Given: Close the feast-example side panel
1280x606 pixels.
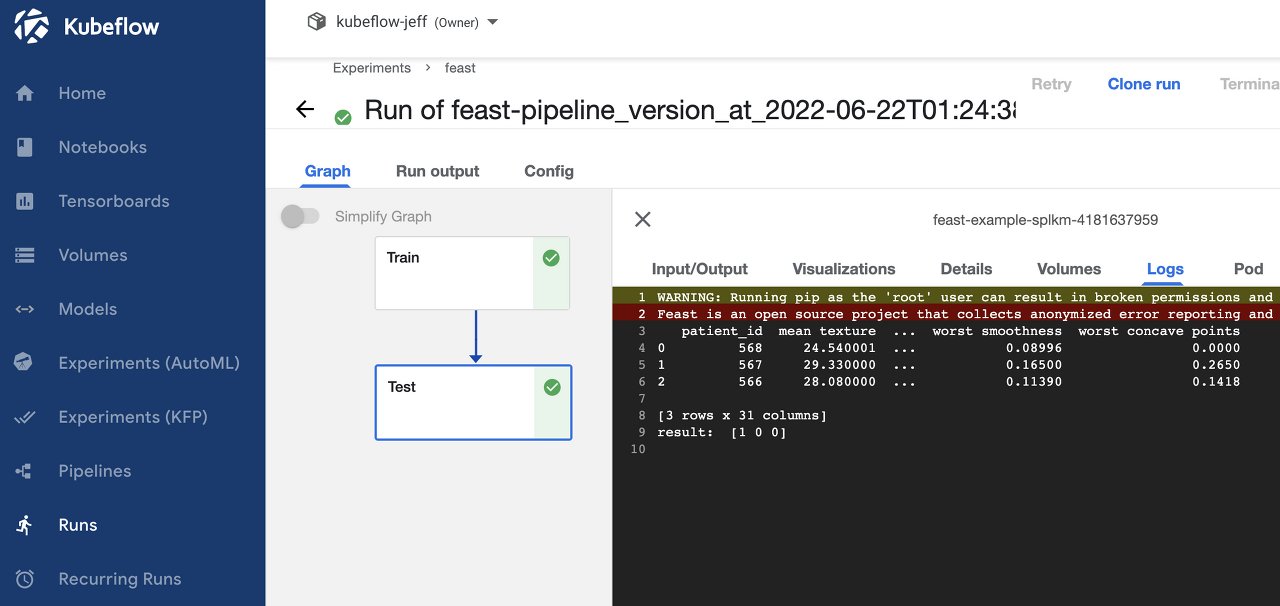Looking at the screenshot, I should coord(643,219).
